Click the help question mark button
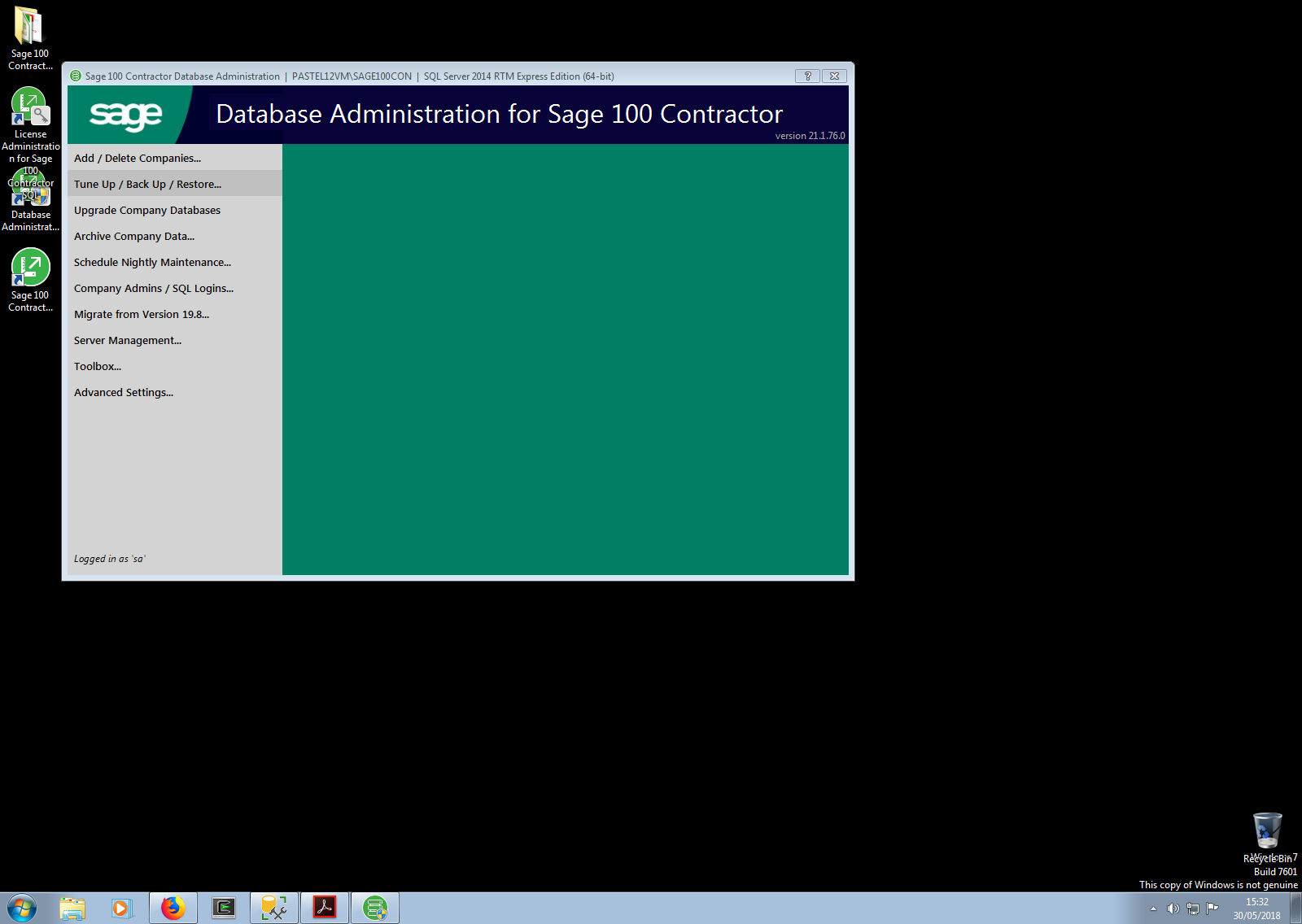 [x=807, y=76]
